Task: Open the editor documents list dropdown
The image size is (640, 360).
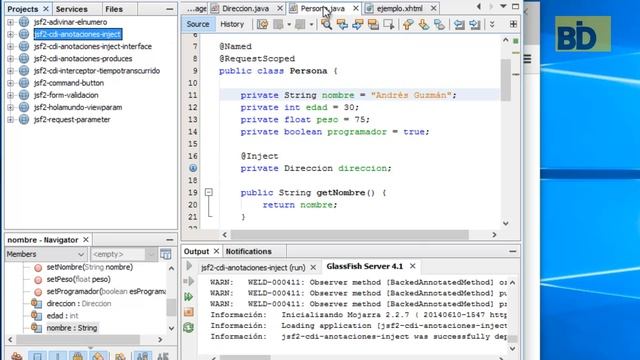Action: [503, 7]
